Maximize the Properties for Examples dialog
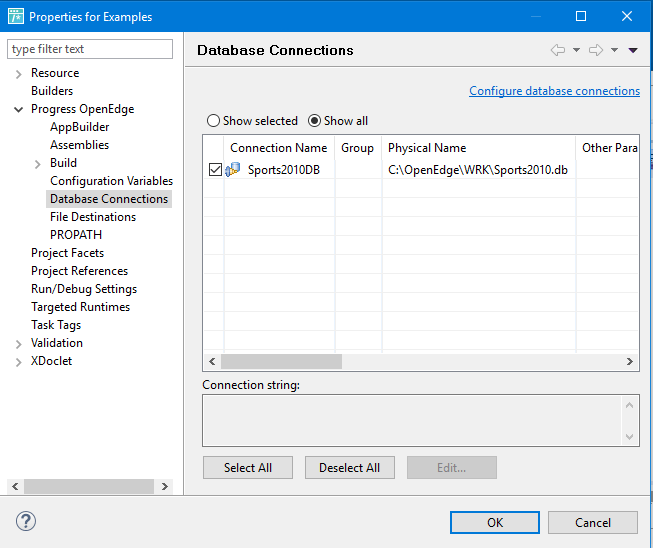This screenshot has height=548, width=653. click(581, 16)
